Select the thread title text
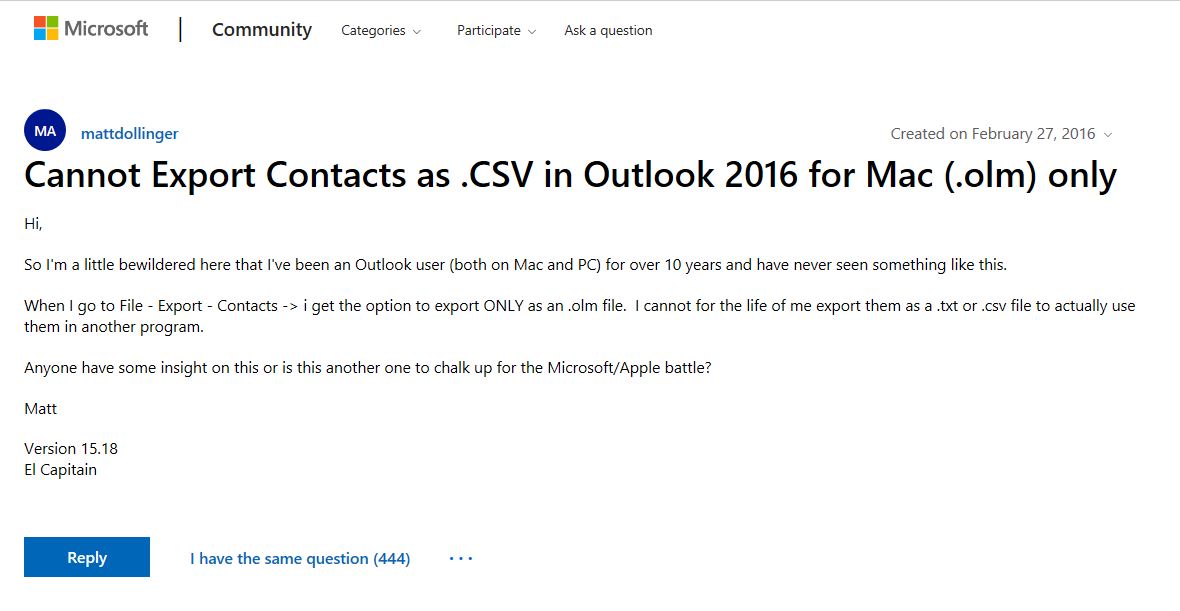 pos(571,175)
